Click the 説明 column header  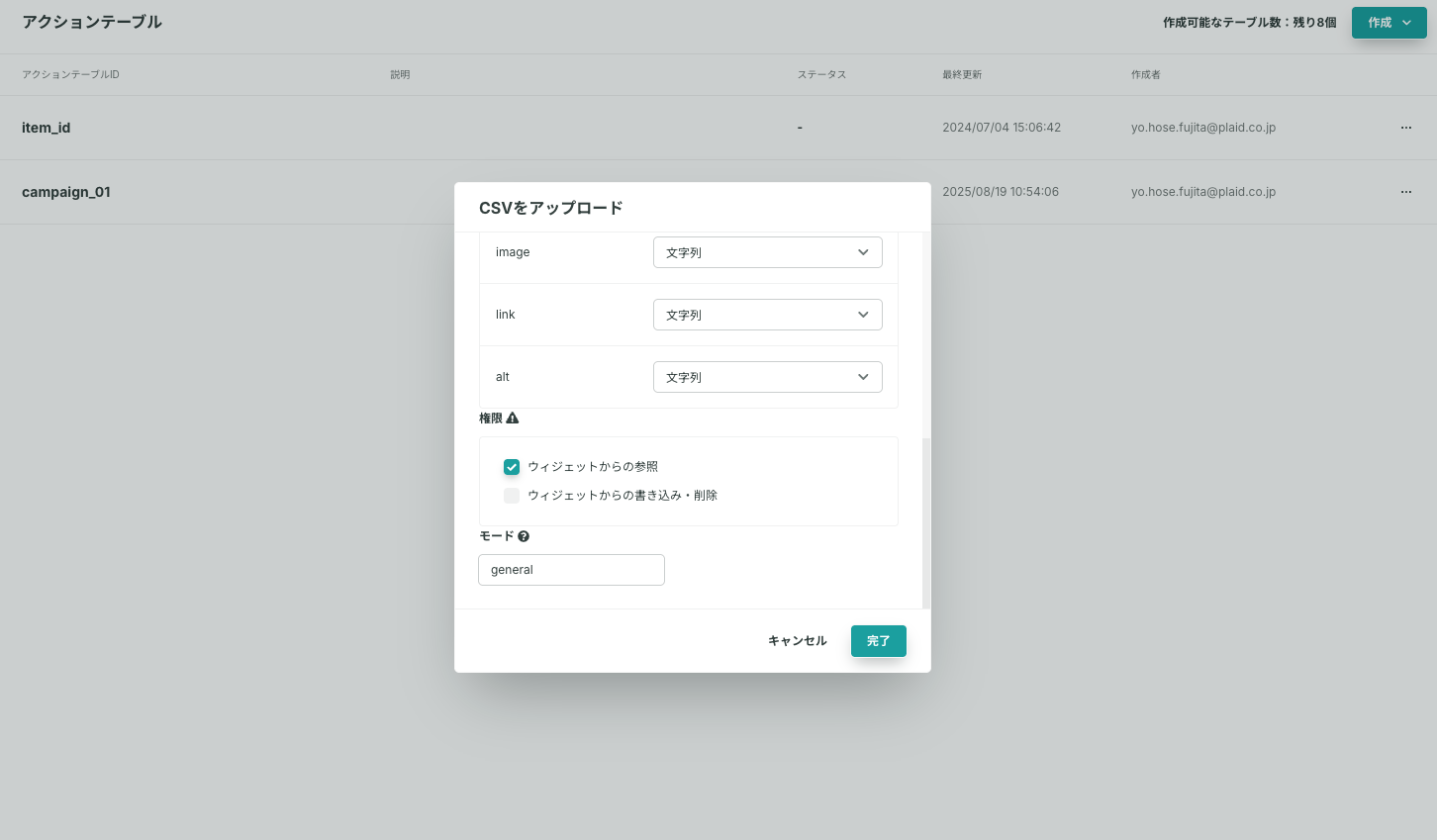(x=400, y=75)
